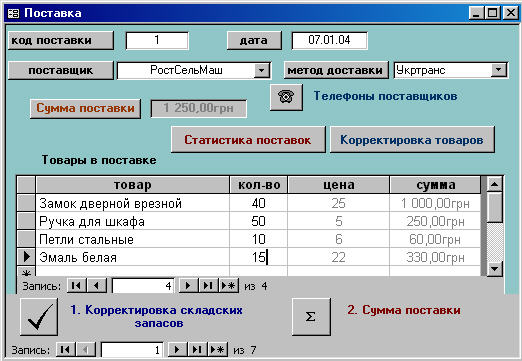This screenshot has width=522, height=361.
Task: Add new record in bottom form navigator
Action: click(218, 350)
